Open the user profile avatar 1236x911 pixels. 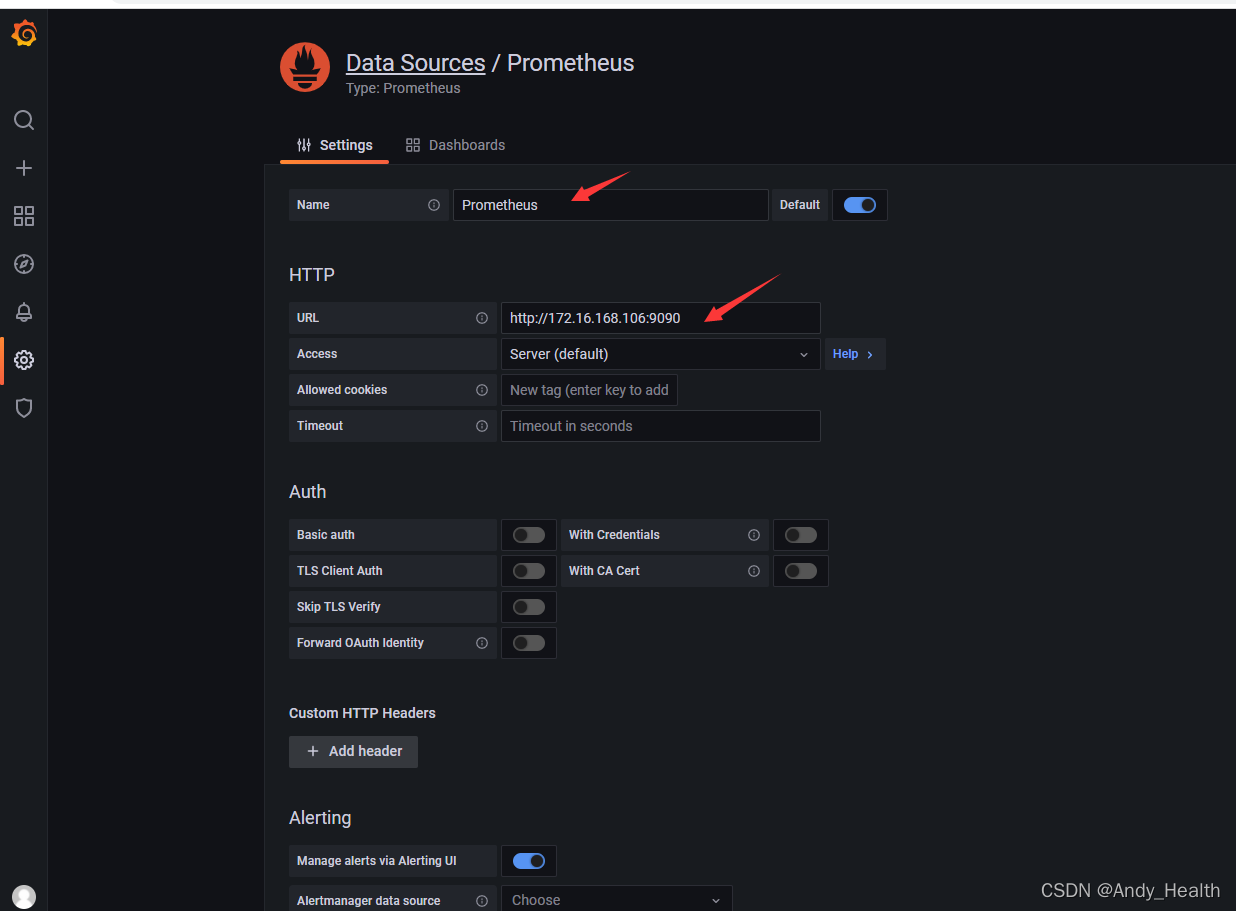pyautogui.click(x=24, y=897)
